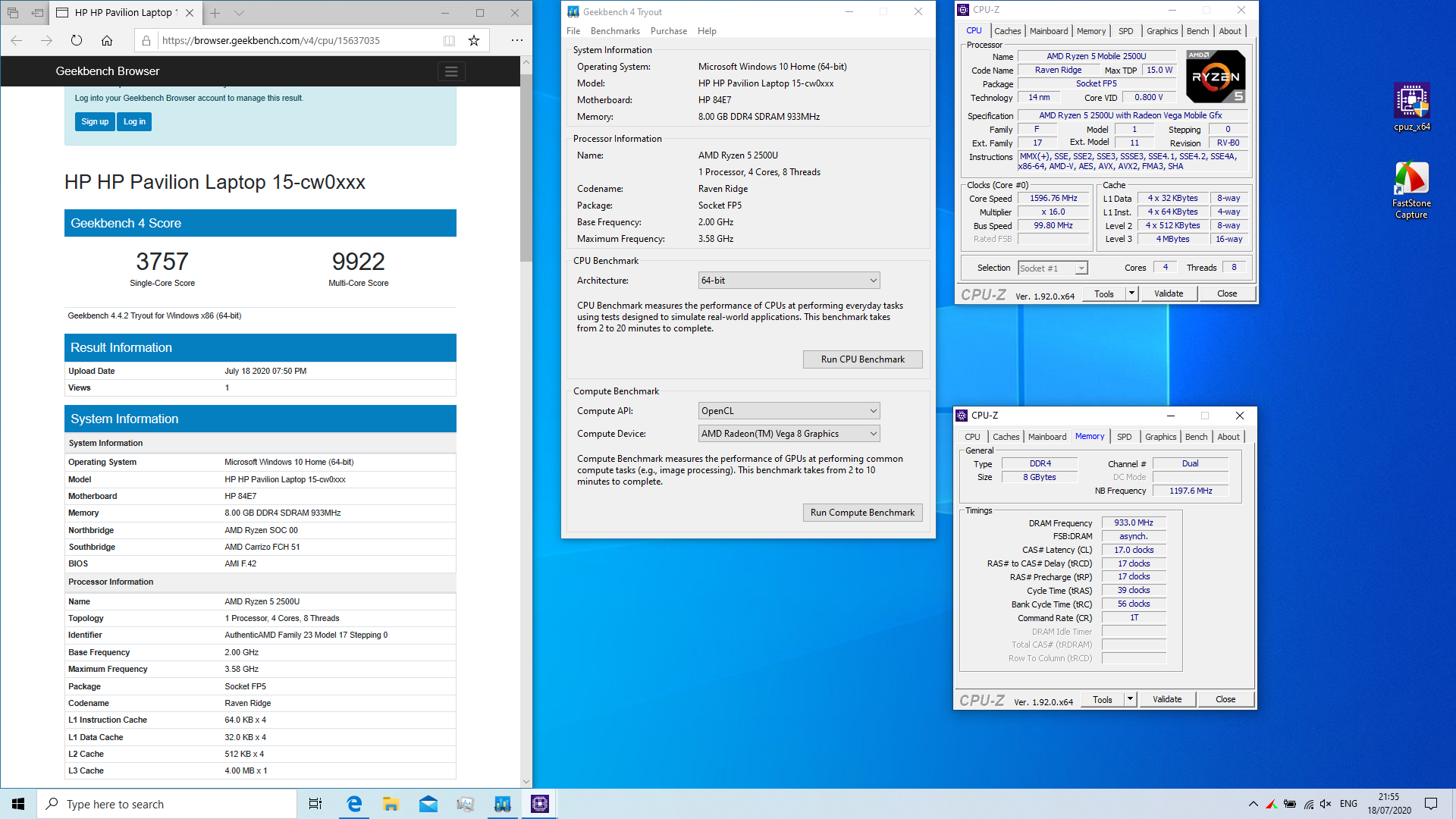Open the Compute Device dropdown
The width and height of the screenshot is (1456, 819).
[x=789, y=434]
